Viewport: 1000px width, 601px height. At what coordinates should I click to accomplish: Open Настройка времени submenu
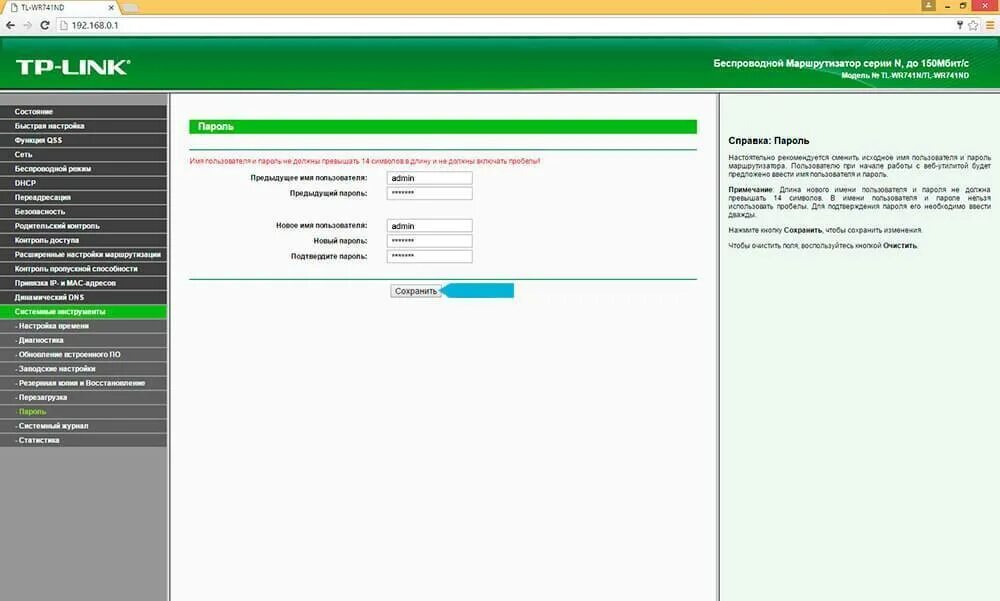(x=84, y=326)
